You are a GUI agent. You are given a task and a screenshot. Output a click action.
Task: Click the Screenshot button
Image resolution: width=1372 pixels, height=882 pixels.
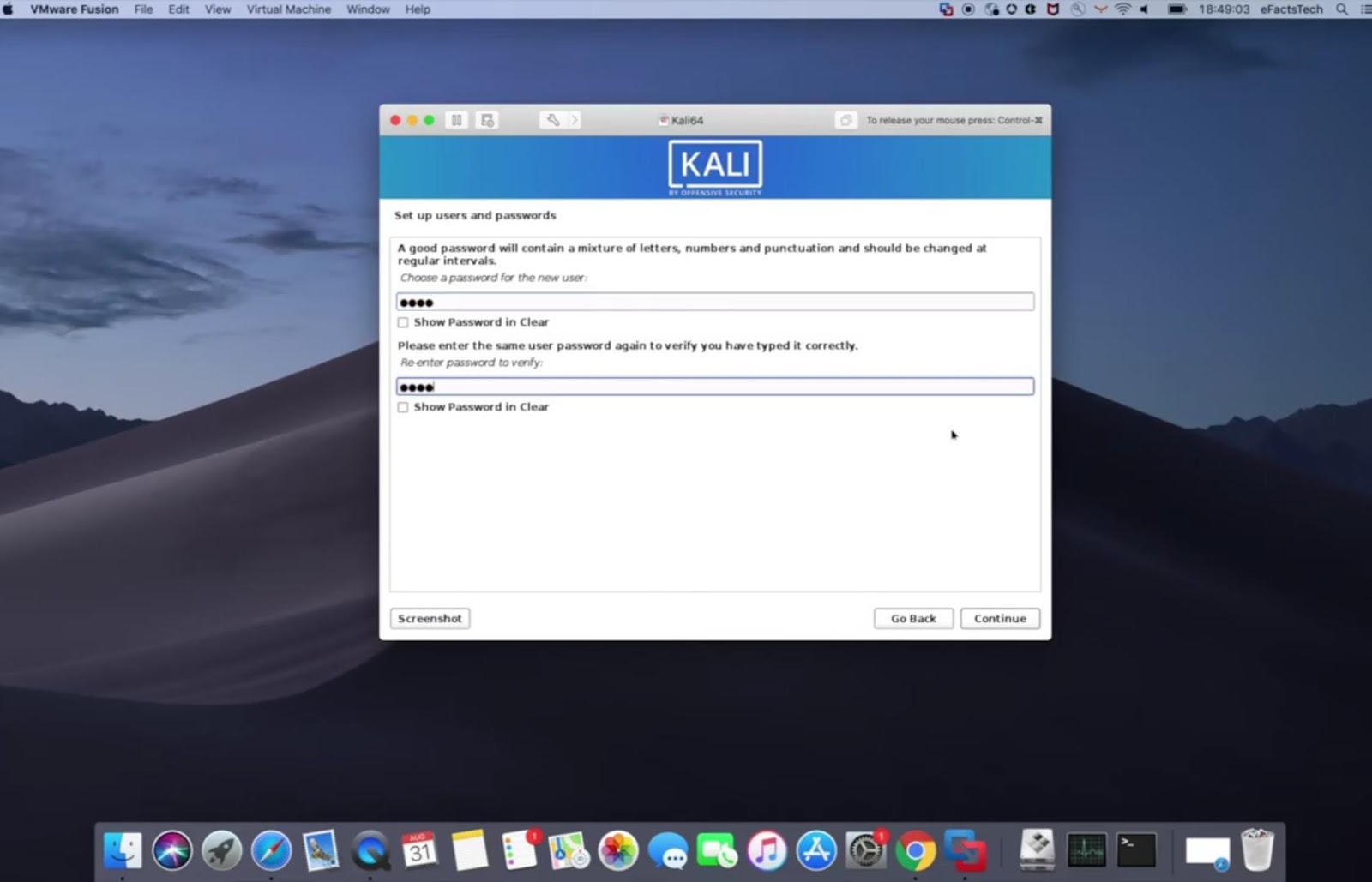point(430,618)
